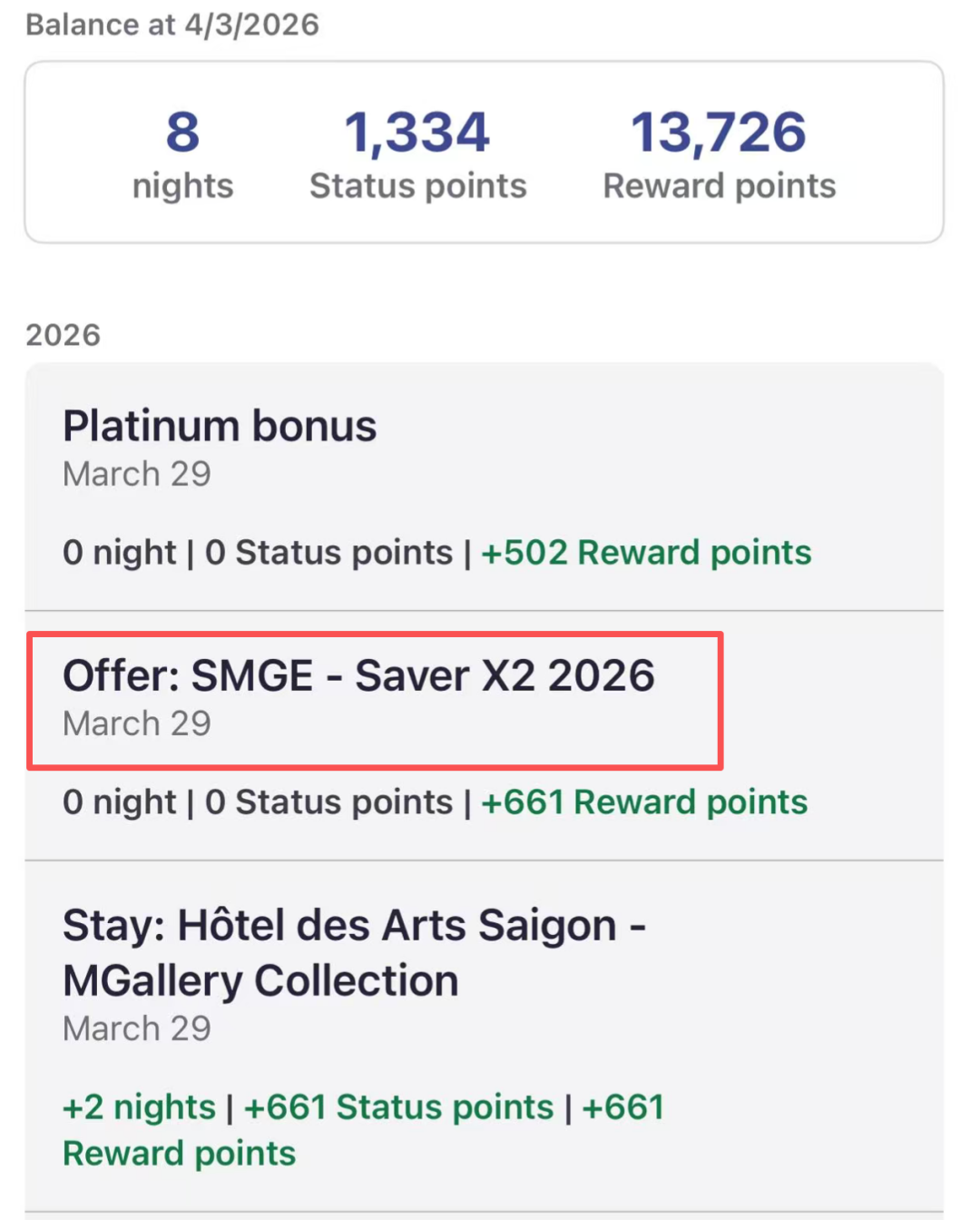This screenshot has width=980, height=1220.
Task: Click the +502 Reward points text
Action: (645, 552)
